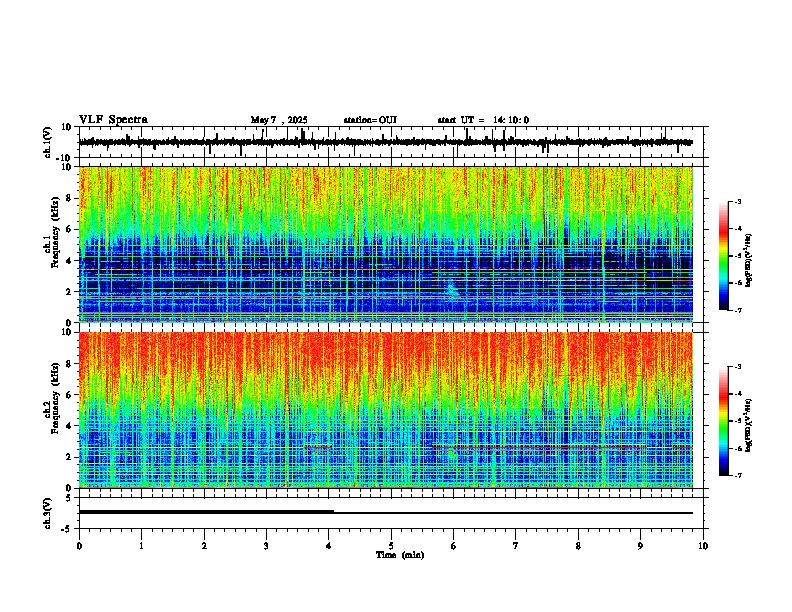Click the "-3" label on ch.2 colorbar

pyautogui.click(x=738, y=367)
